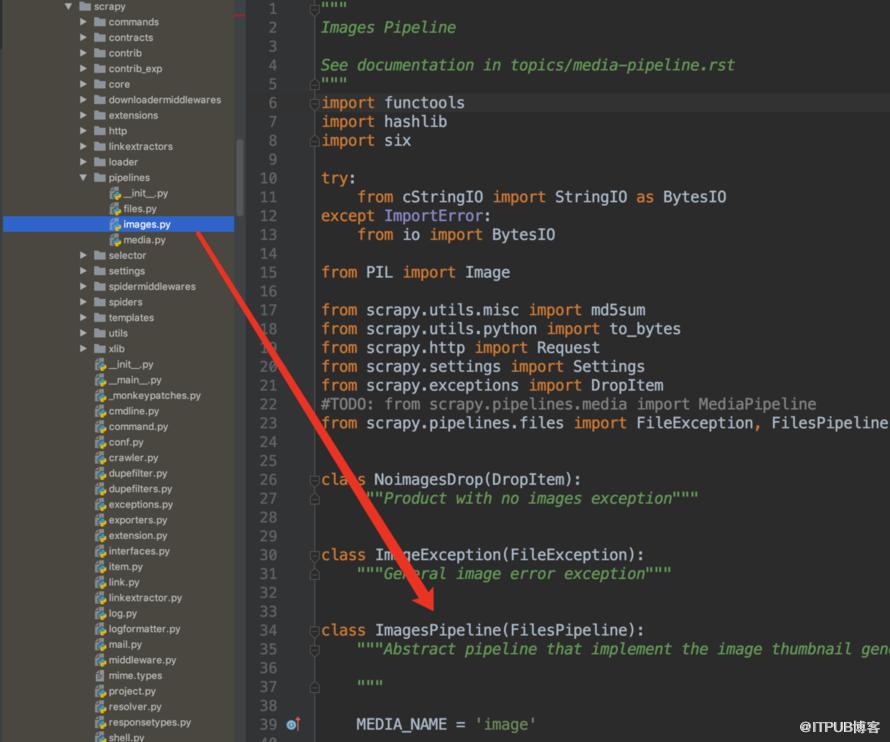Click the spiders folder icon

pyautogui.click(x=100, y=302)
